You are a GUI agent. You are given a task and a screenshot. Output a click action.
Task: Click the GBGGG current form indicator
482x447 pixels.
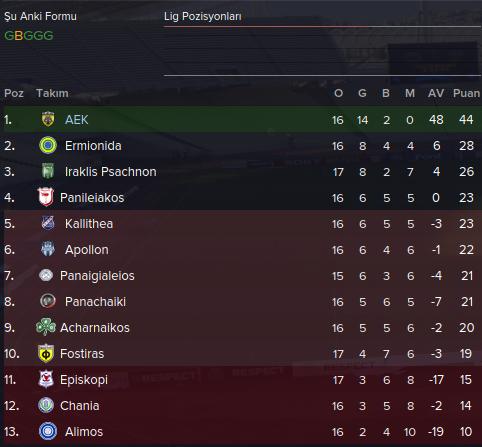click(x=29, y=36)
